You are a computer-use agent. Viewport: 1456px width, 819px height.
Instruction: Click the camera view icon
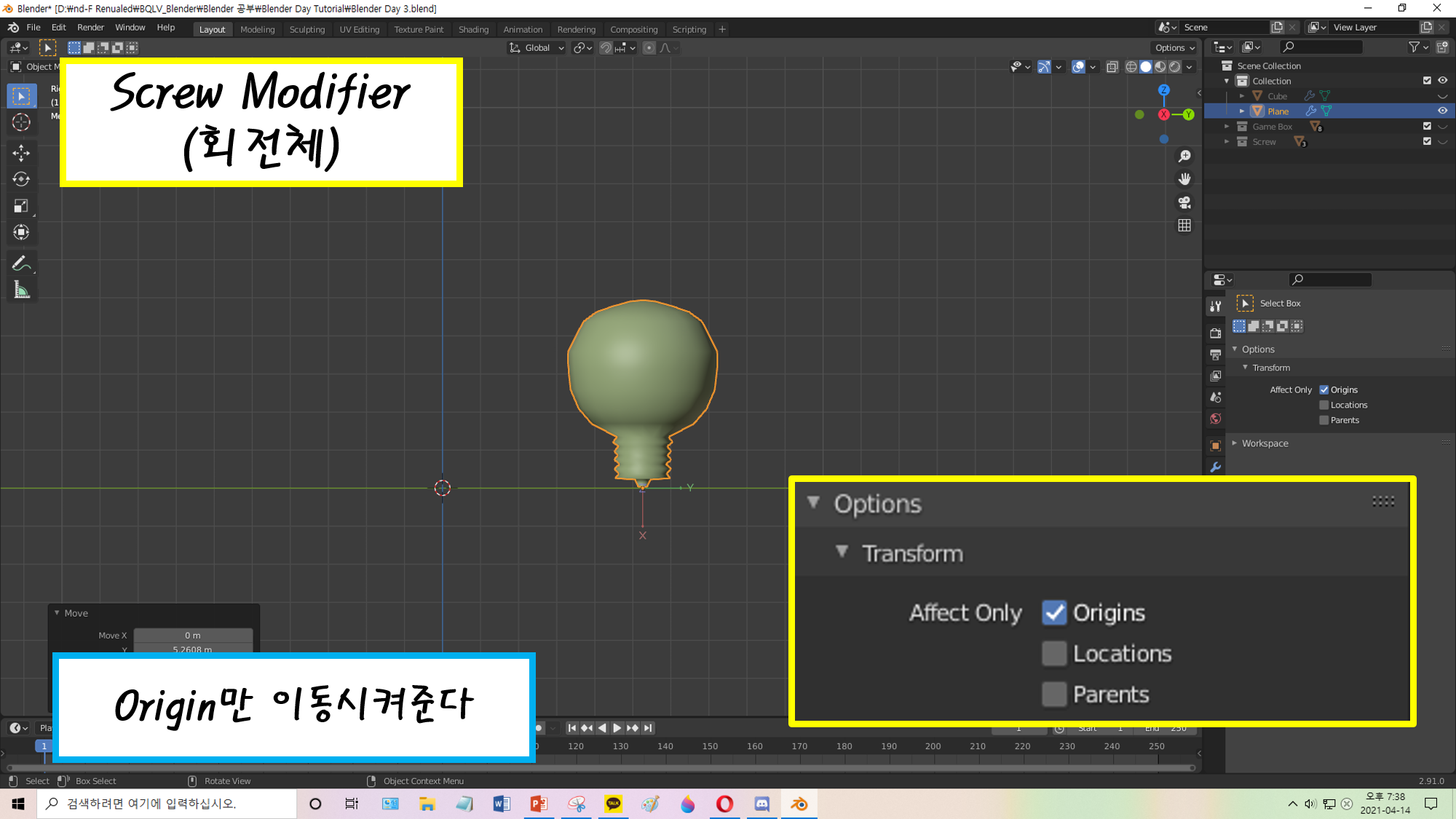tap(1184, 202)
